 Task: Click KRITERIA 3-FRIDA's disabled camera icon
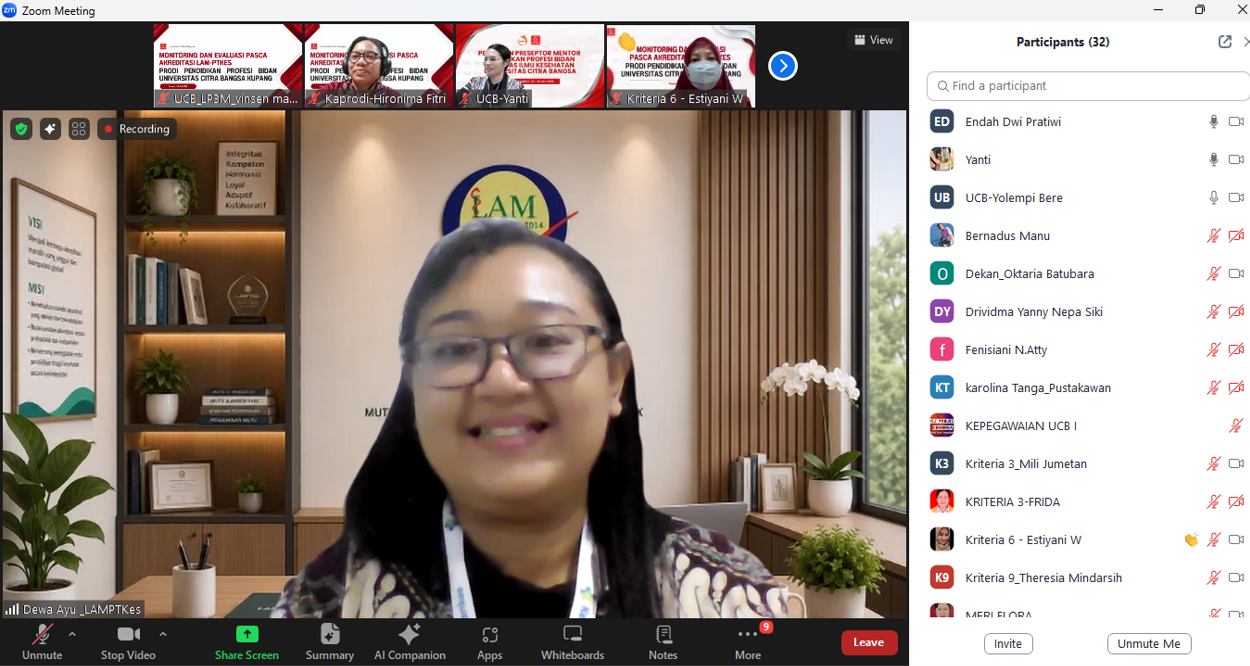pyautogui.click(x=1236, y=502)
